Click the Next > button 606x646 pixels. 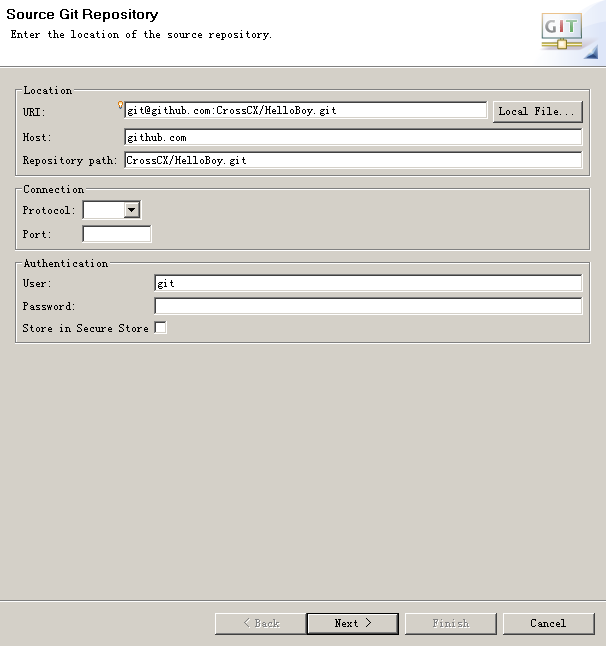tap(353, 623)
